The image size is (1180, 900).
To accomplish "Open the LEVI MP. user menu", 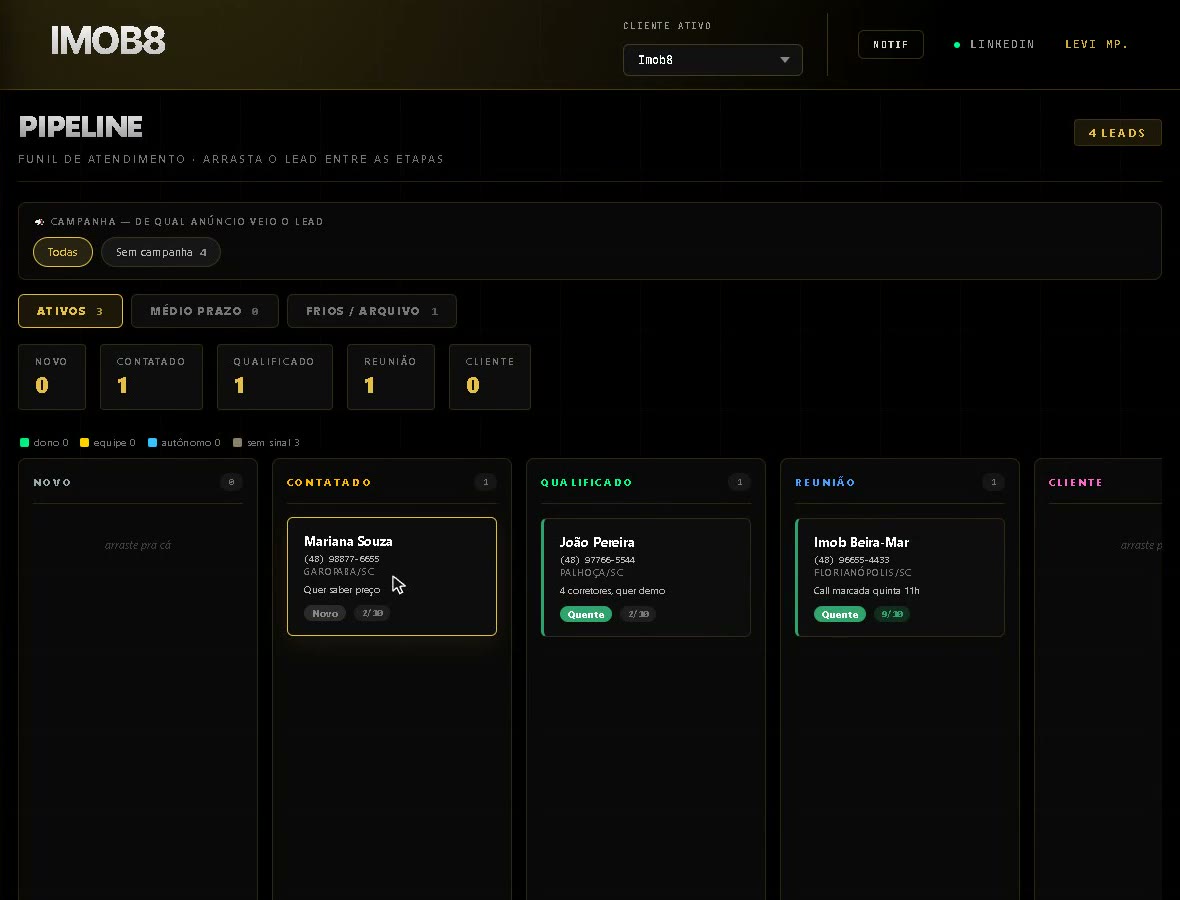I will coord(1096,44).
